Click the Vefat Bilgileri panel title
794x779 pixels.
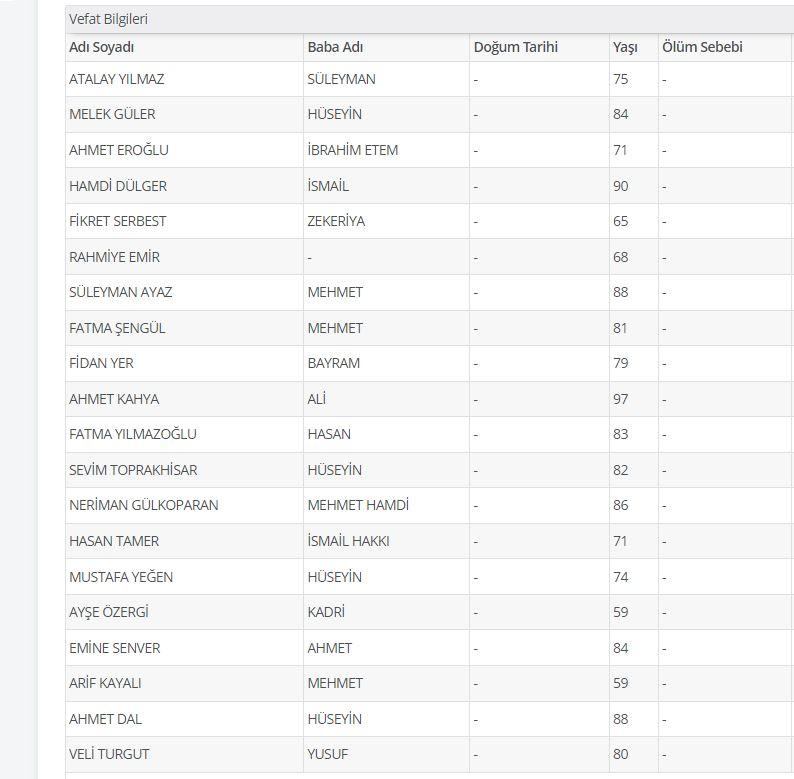coord(108,19)
